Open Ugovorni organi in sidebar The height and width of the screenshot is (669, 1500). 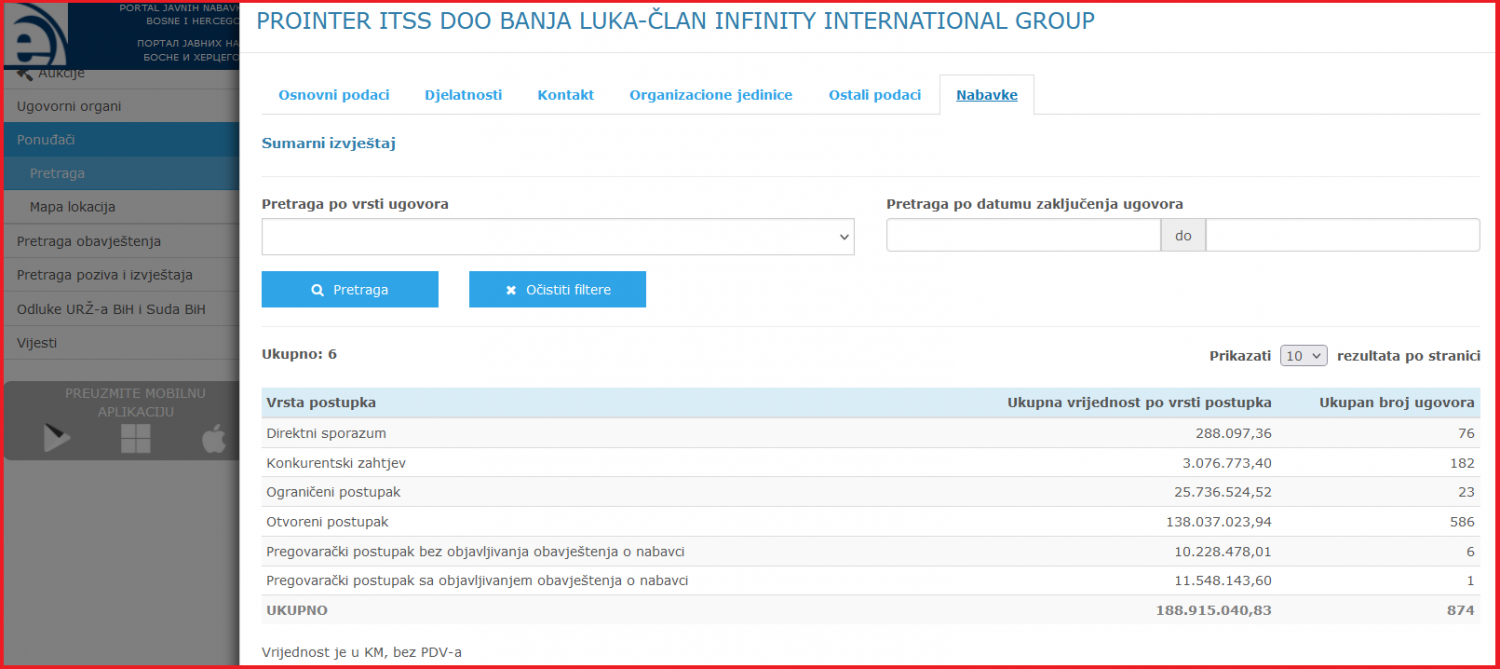coord(122,106)
